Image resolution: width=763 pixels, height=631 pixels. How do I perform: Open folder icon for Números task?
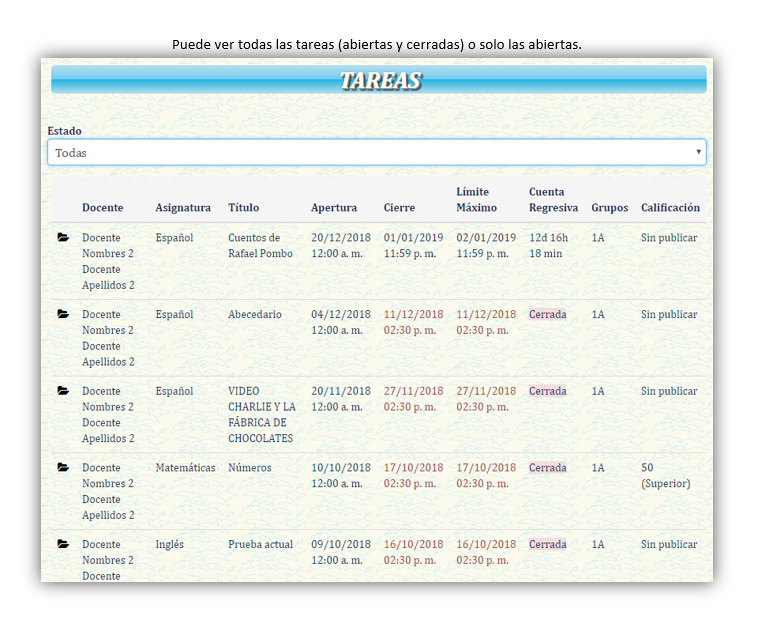(63, 467)
